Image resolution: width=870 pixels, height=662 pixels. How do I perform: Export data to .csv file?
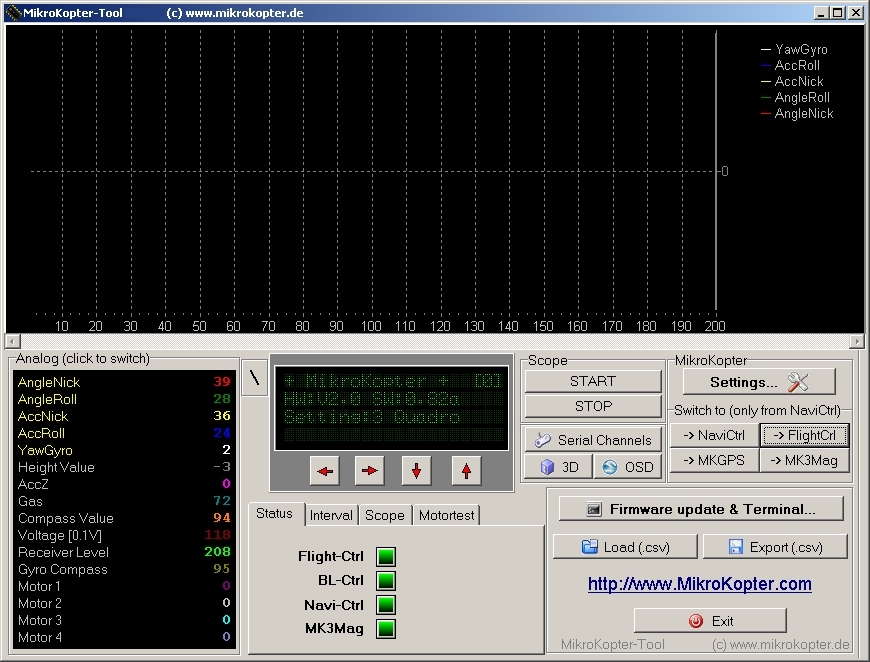pos(775,546)
